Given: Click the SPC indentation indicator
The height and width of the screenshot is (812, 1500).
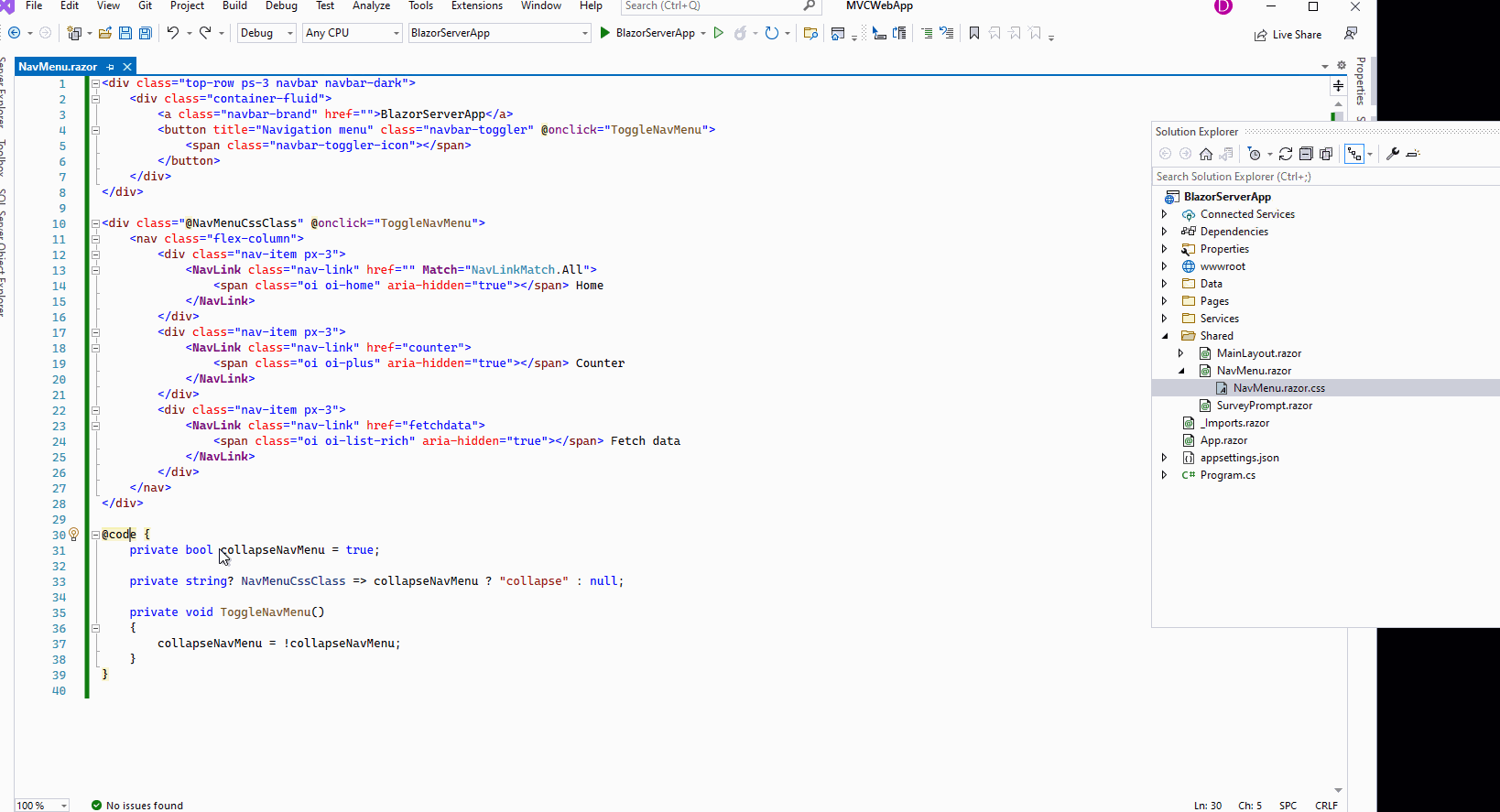Looking at the screenshot, I should pyautogui.click(x=1288, y=806).
